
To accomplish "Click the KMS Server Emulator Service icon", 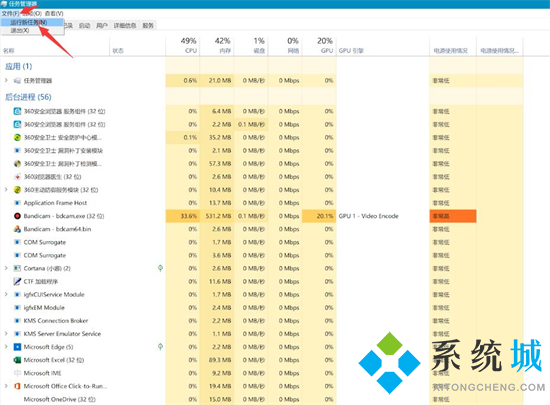I will pos(17,333).
